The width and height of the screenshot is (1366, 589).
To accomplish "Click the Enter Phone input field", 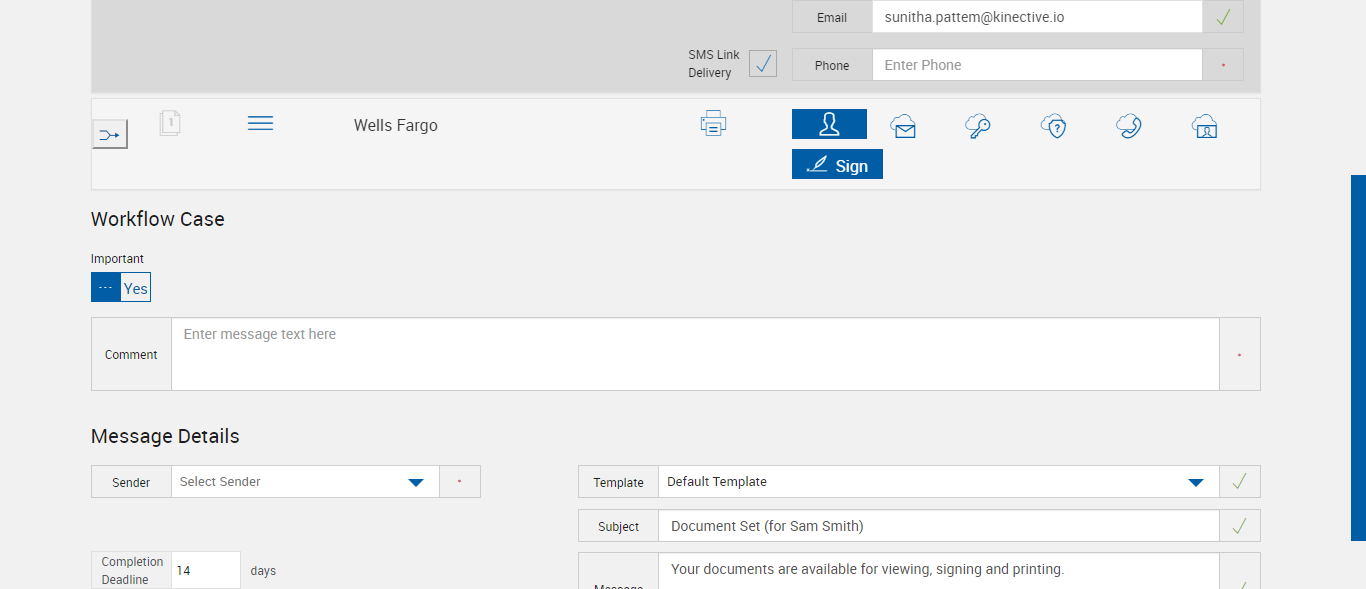I will tap(1036, 65).
